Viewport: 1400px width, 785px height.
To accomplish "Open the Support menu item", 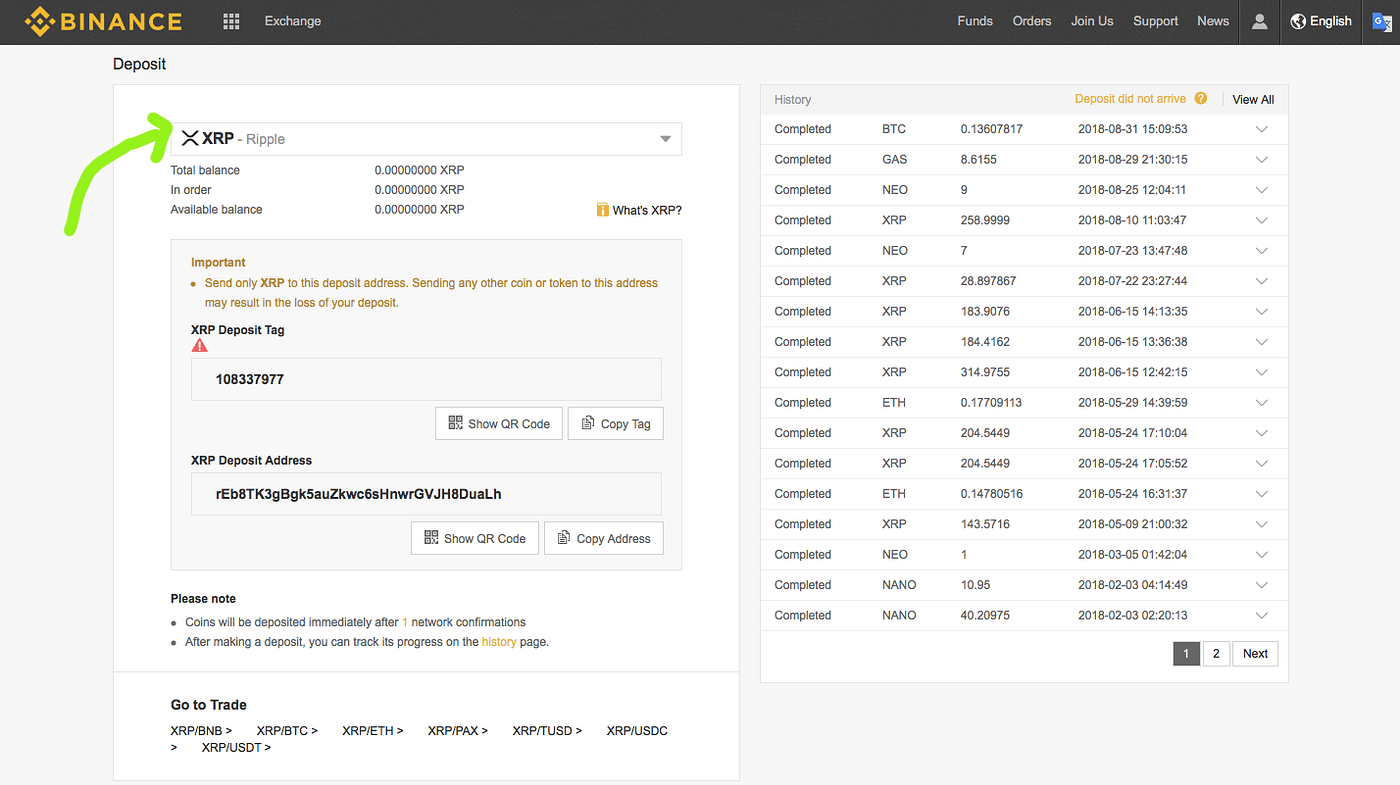I will tap(1156, 21).
